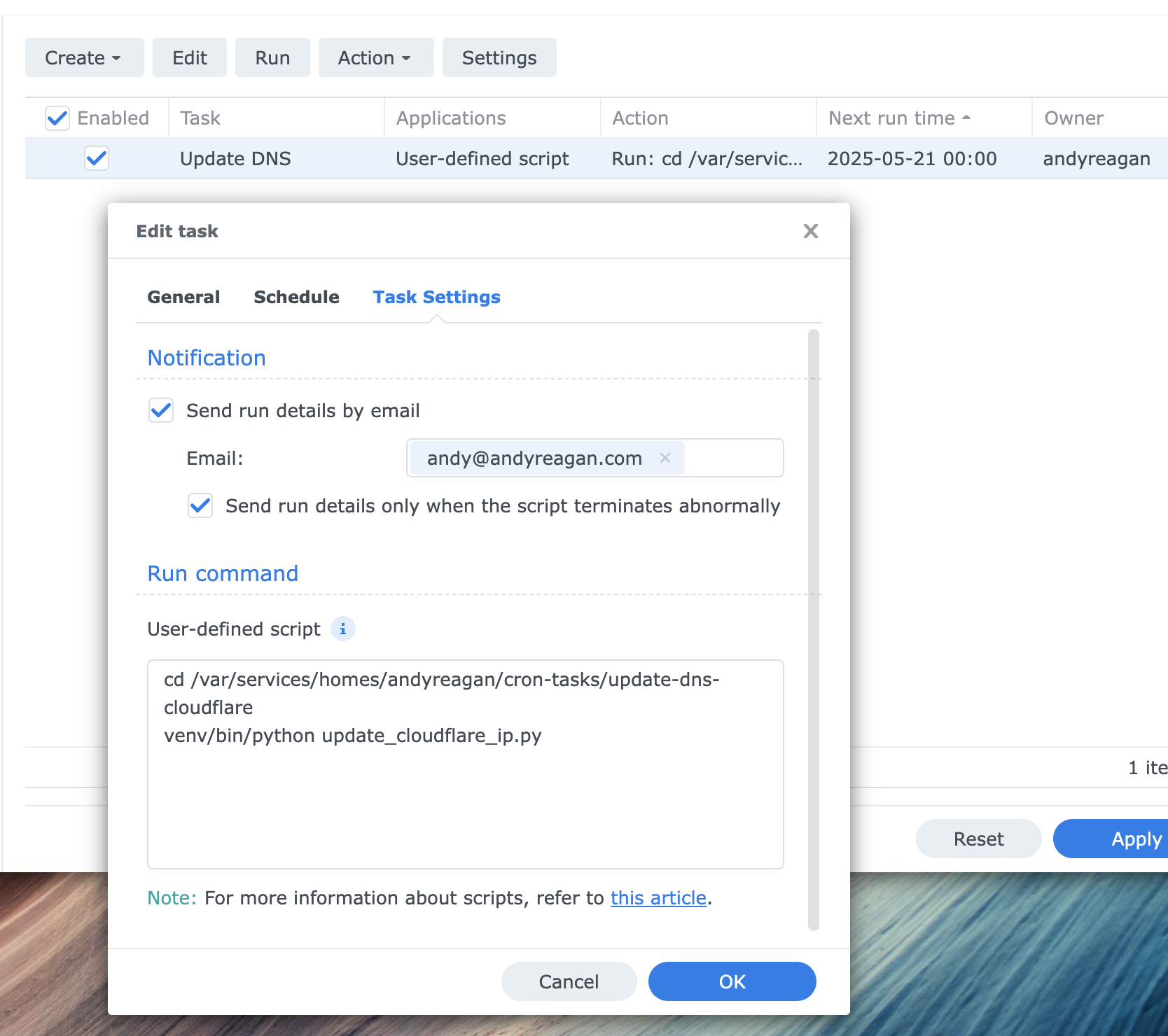Switch to the General tab
Image resolution: width=1168 pixels, height=1036 pixels.
(x=183, y=297)
